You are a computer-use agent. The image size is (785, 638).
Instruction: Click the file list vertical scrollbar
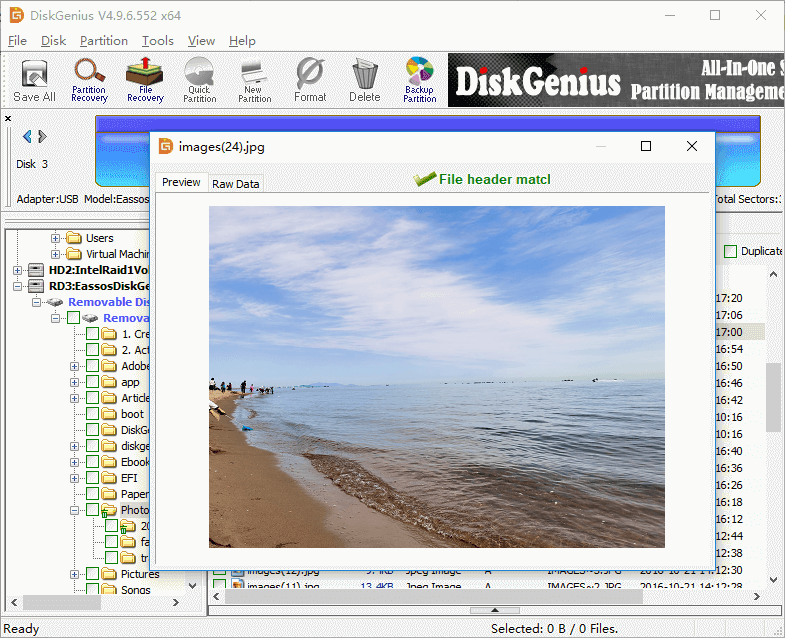point(774,397)
